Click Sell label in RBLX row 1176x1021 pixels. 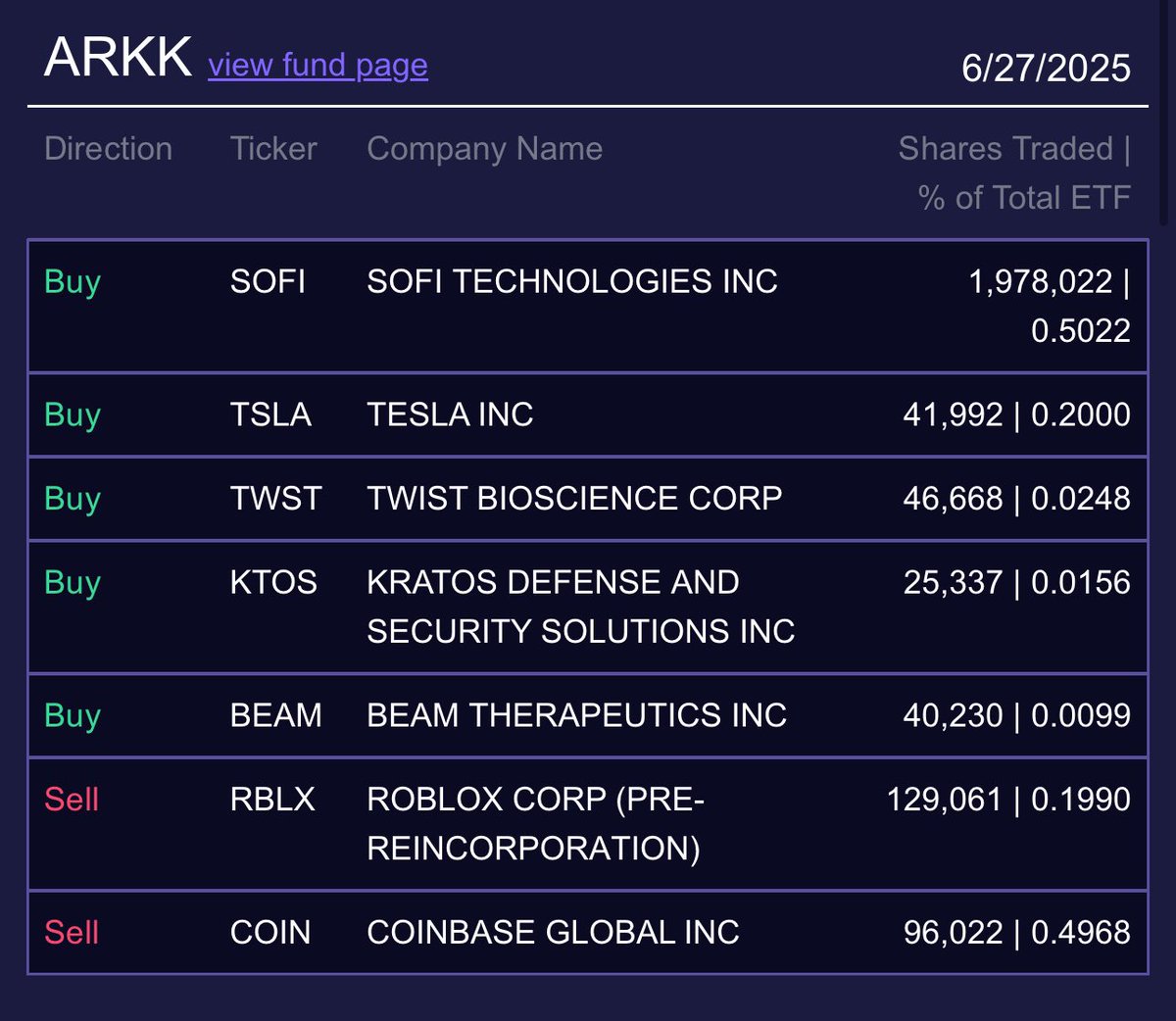coord(72,800)
